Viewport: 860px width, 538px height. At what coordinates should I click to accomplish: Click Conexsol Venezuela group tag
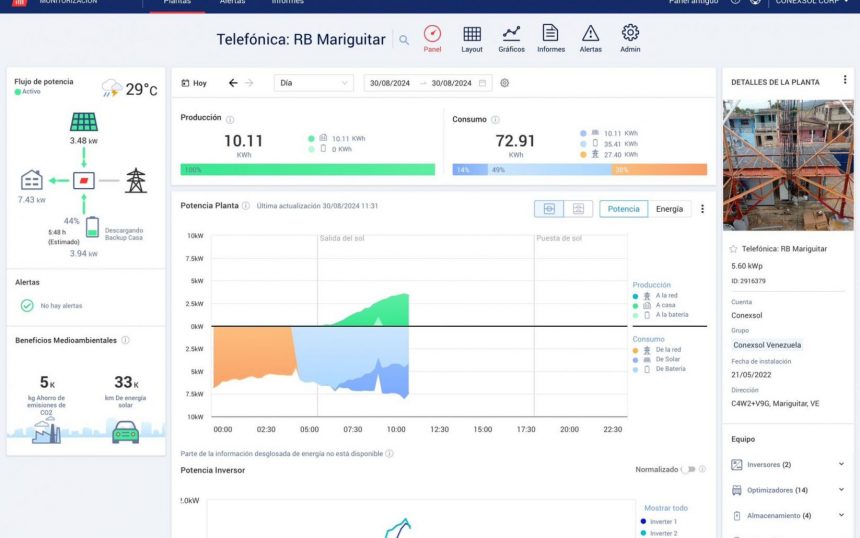(767, 345)
